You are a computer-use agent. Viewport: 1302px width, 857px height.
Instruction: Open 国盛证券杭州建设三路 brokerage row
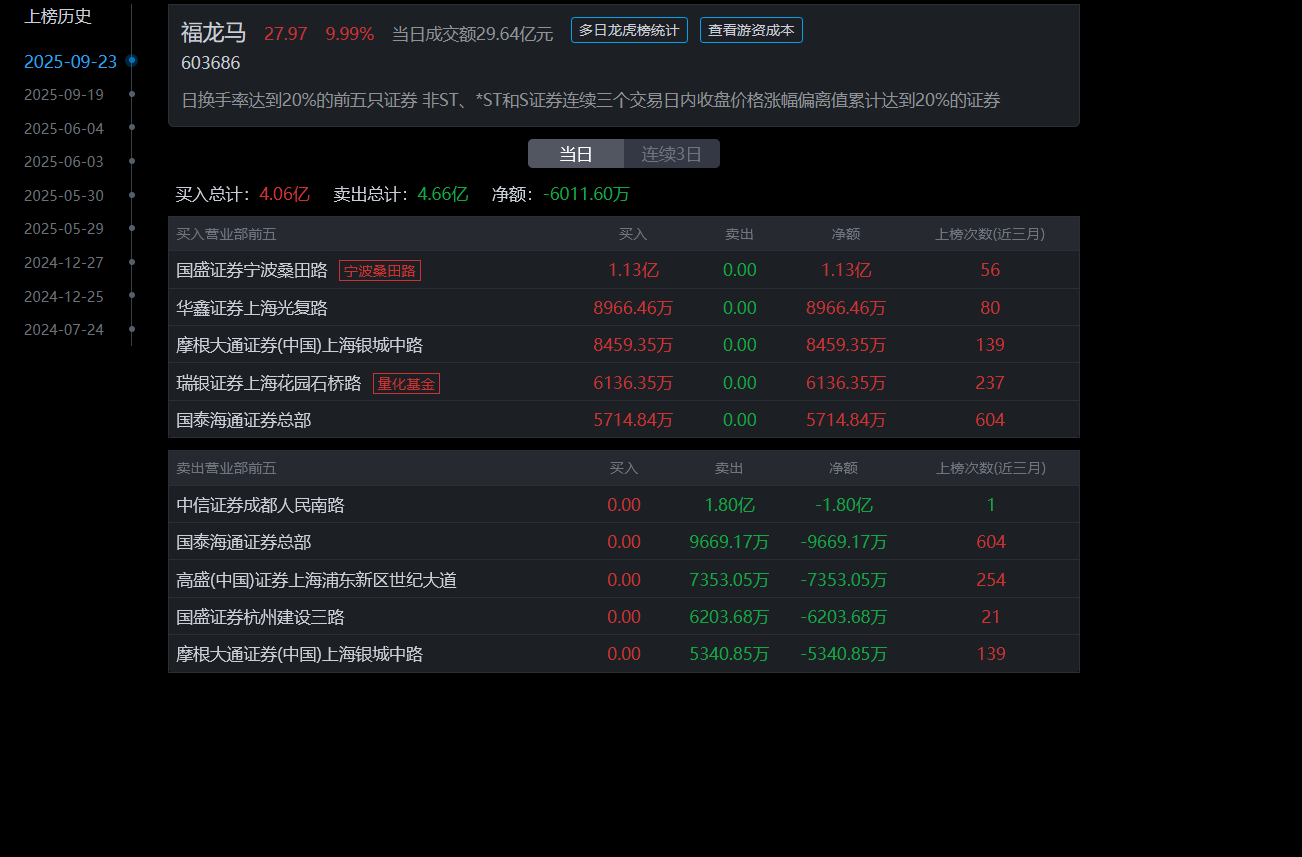coord(624,617)
